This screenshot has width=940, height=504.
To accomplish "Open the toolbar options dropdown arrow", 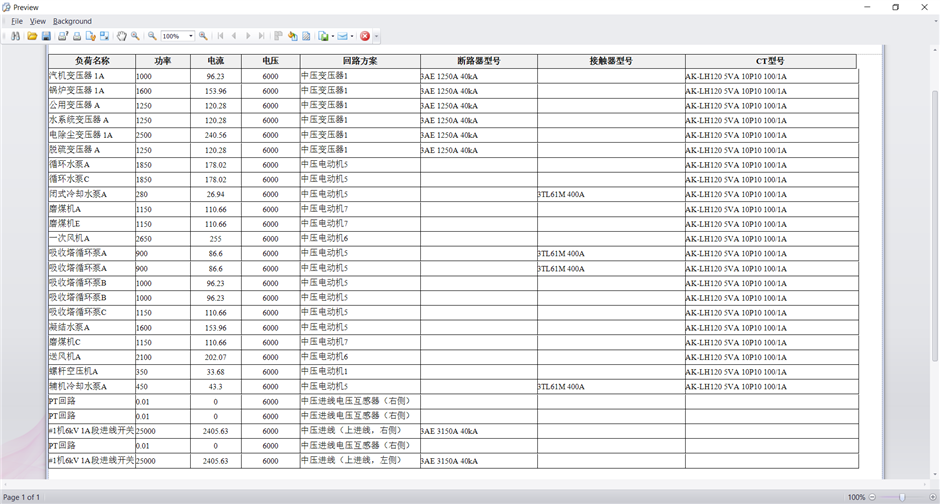I will click(376, 37).
